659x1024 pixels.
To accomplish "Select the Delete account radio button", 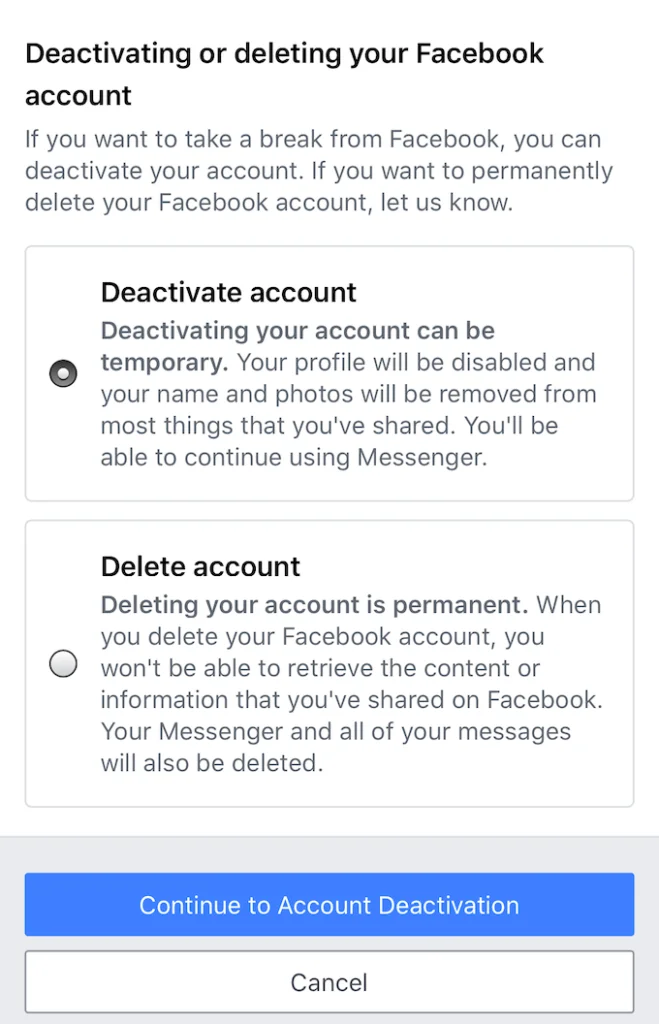I will pos(63,664).
